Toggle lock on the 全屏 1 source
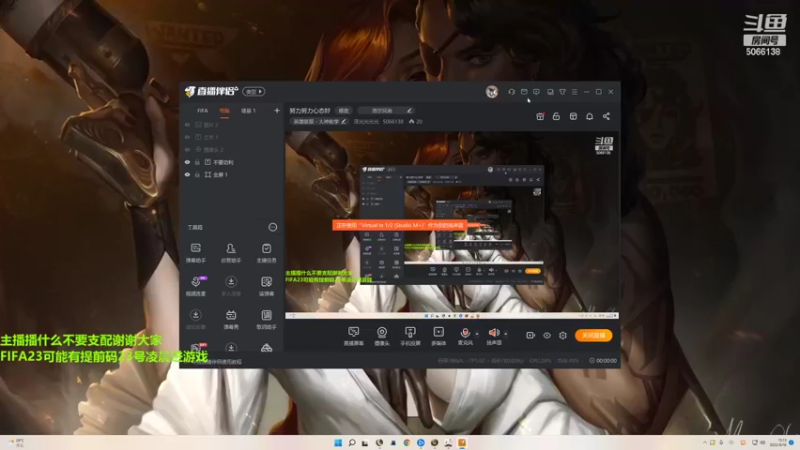The image size is (800, 450). (197, 174)
